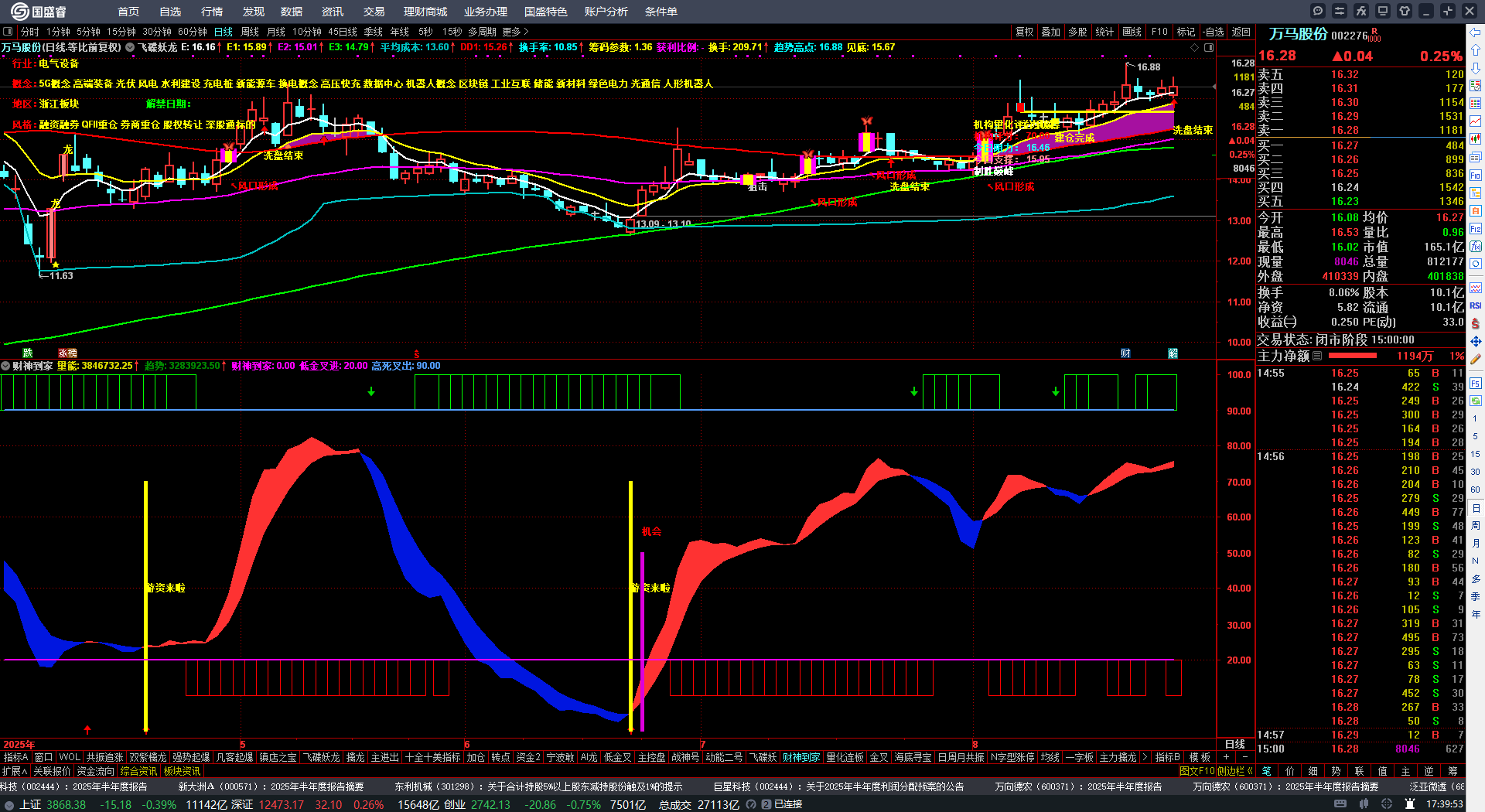Open the 综合资讯 tab at bottom
The width and height of the screenshot is (1485, 812).
point(138,771)
